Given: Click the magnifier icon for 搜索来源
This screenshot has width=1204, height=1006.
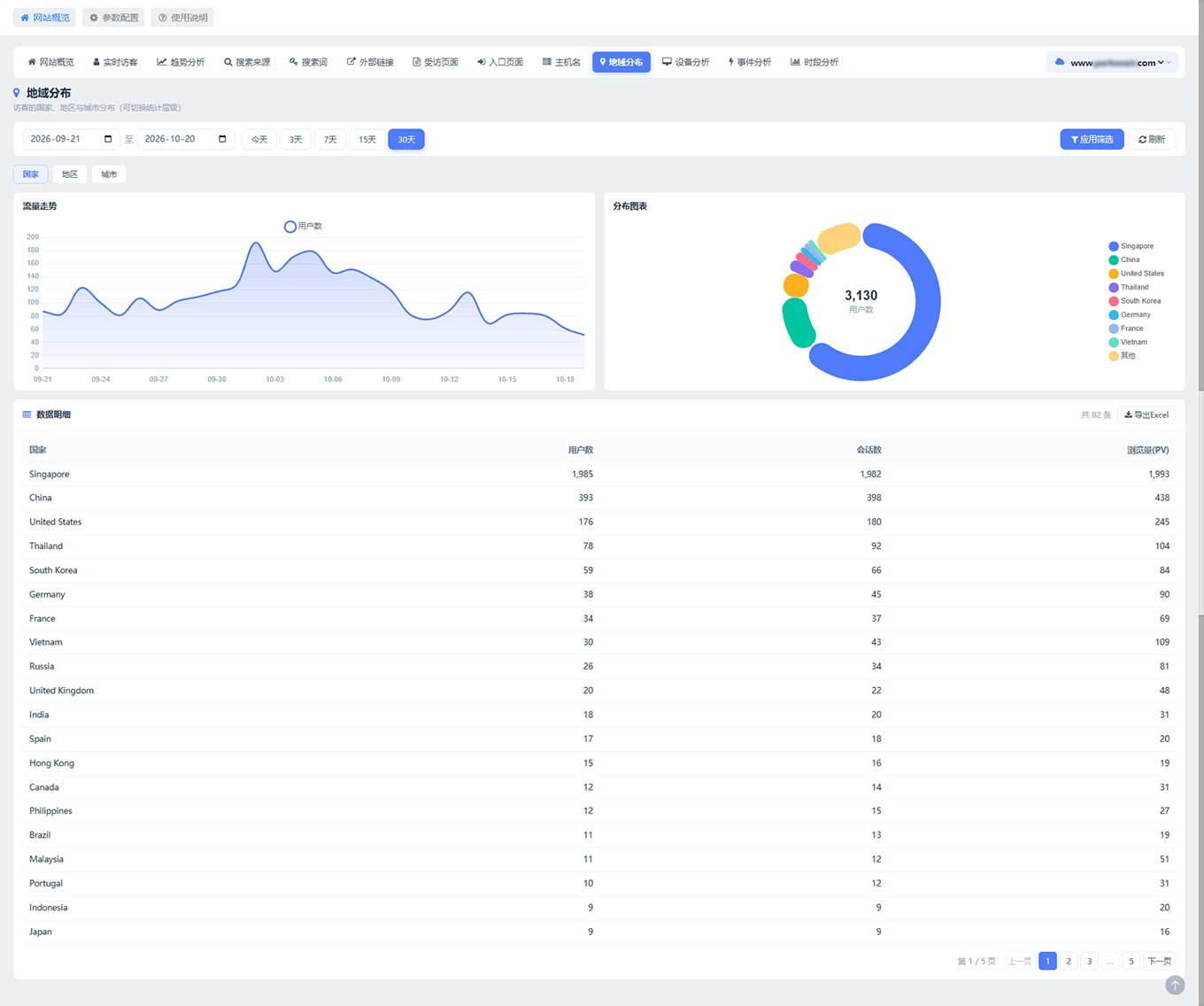Looking at the screenshot, I should (228, 62).
